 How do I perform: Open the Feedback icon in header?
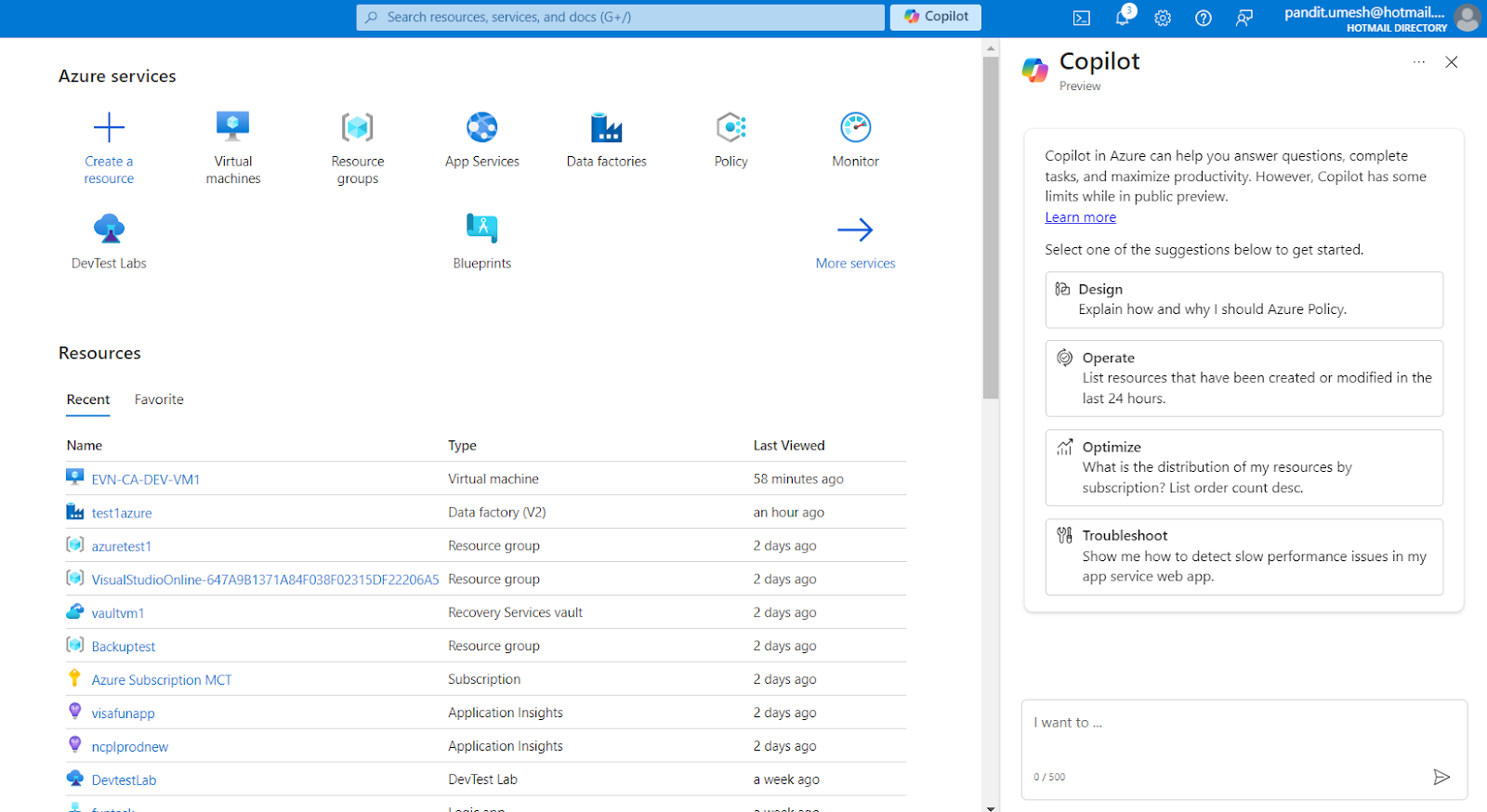[1244, 18]
